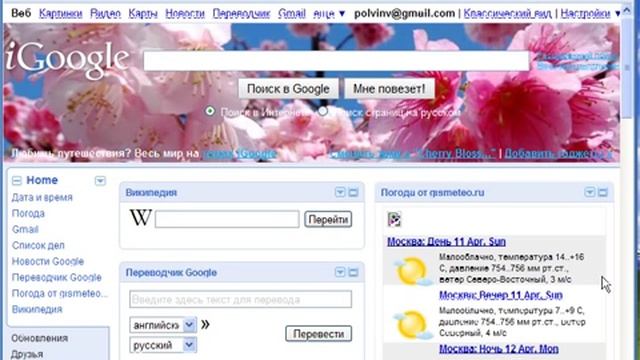Click the Переводчик Google gadget title
This screenshot has height=360, width=640.
(171, 272)
